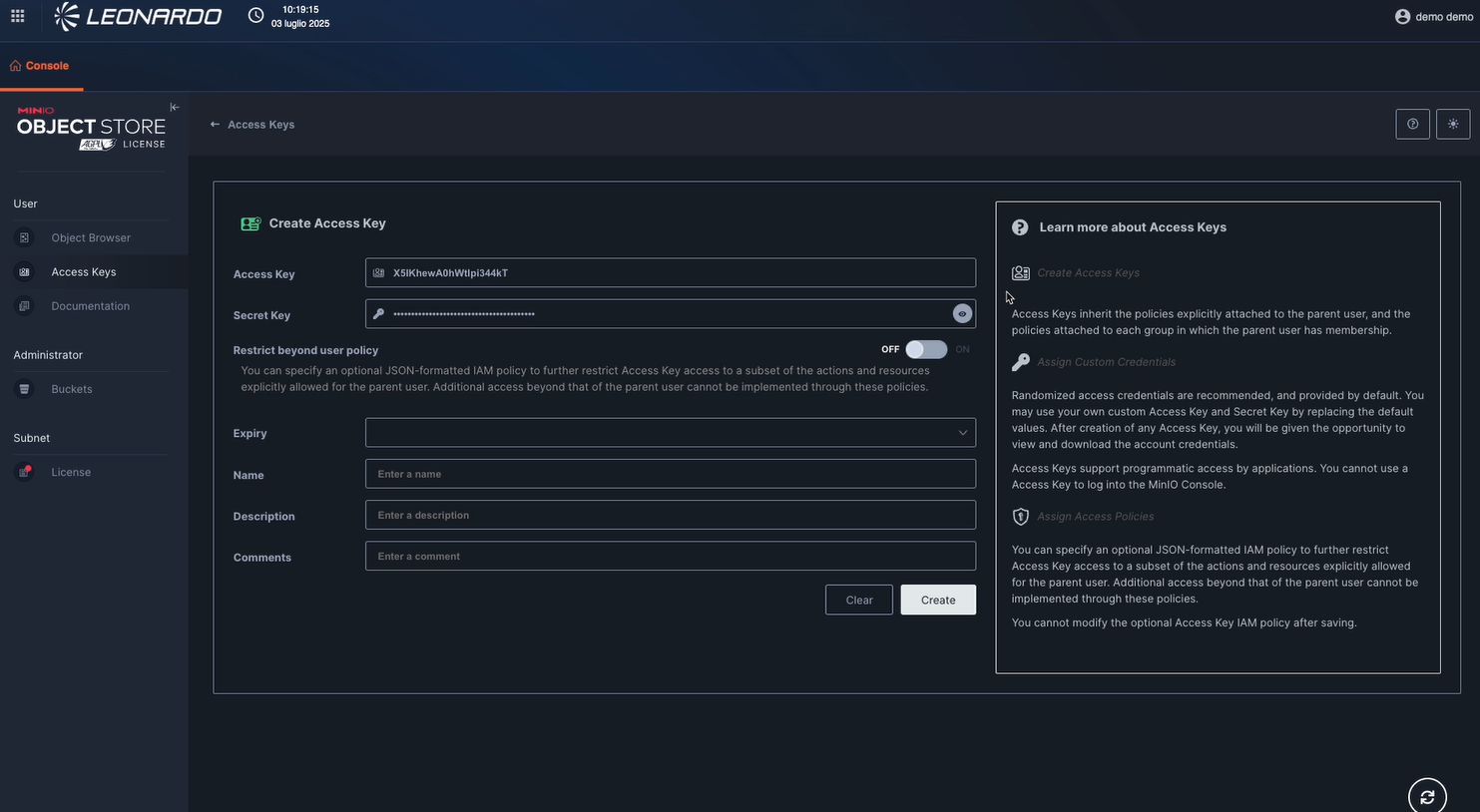The height and width of the screenshot is (812, 1480).
Task: Focus the Description text field
Action: click(x=670, y=516)
